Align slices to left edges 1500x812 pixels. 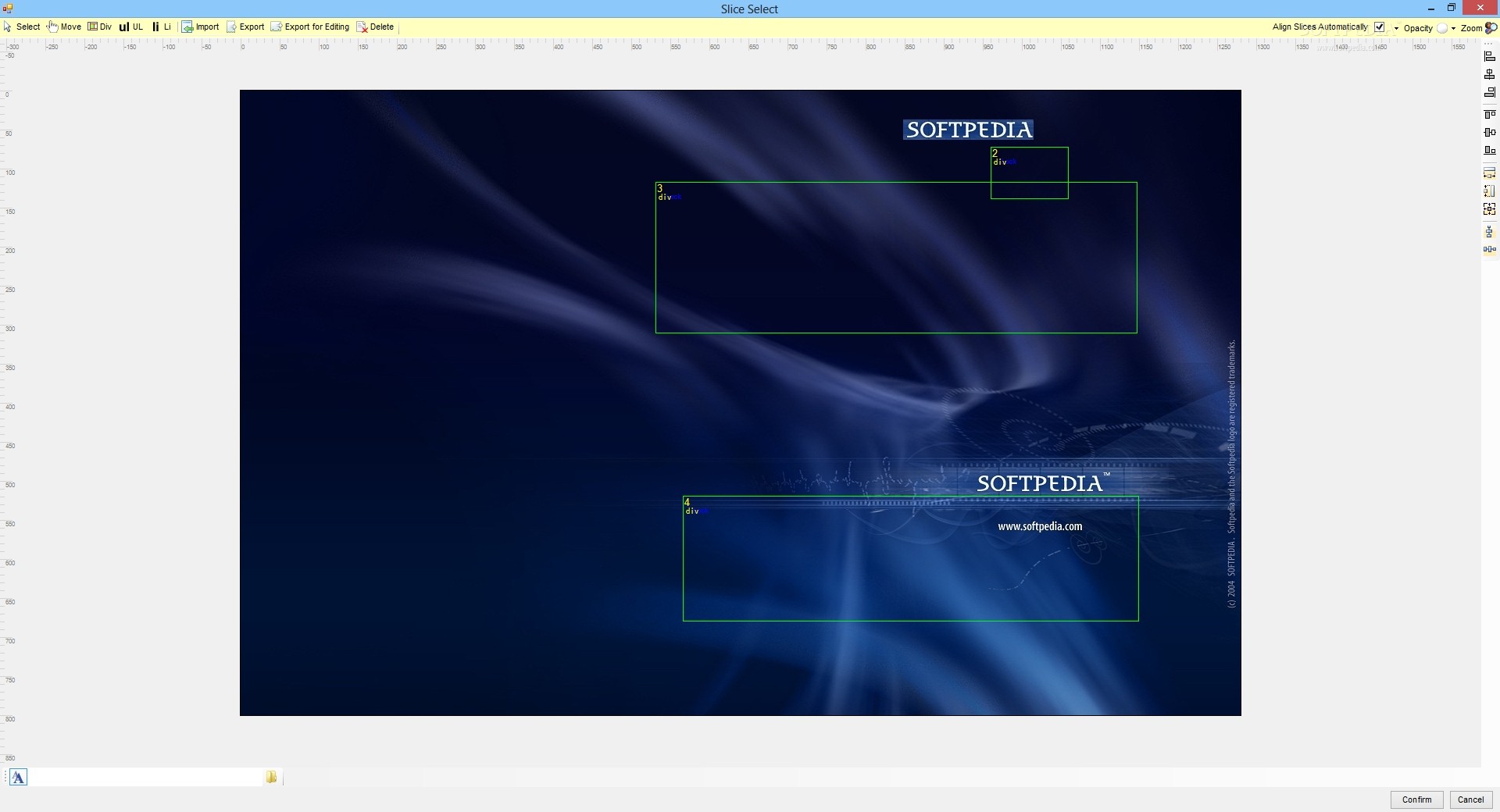pos(1490,56)
